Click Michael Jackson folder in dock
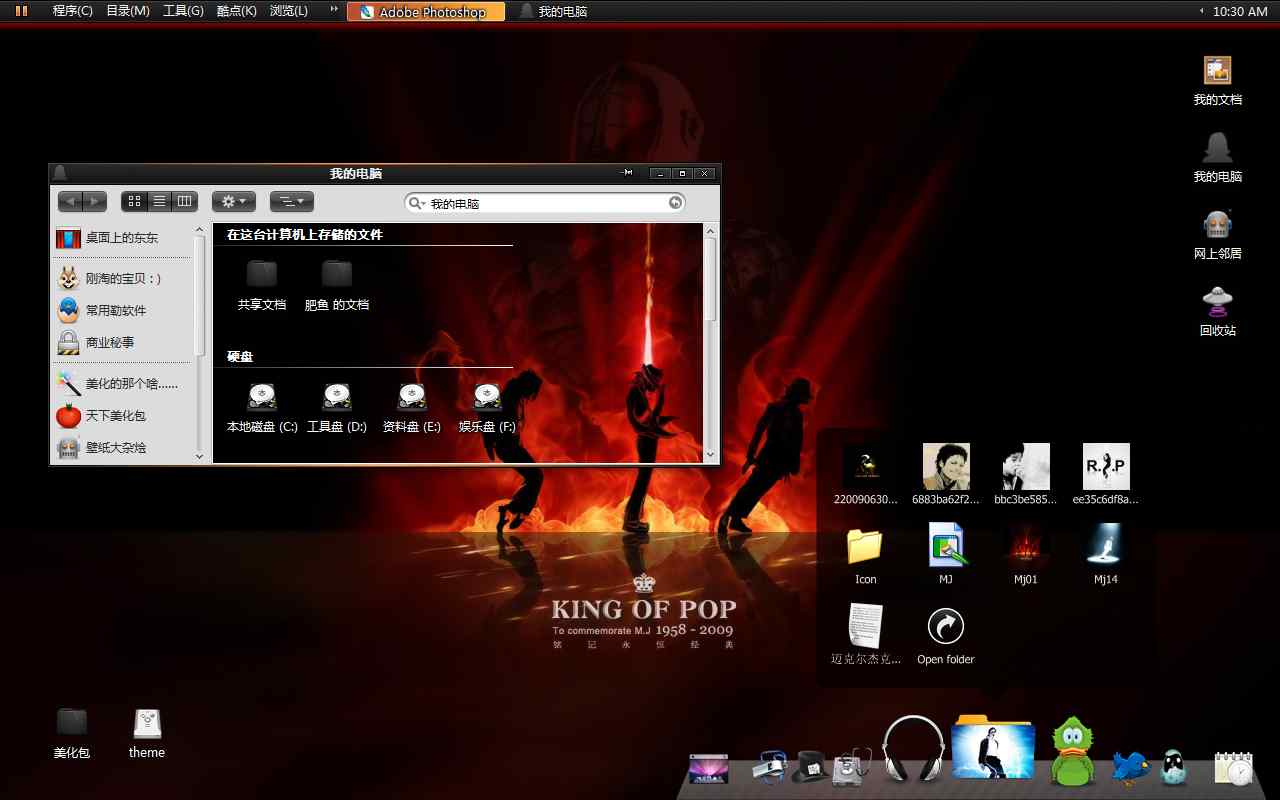 tap(993, 746)
